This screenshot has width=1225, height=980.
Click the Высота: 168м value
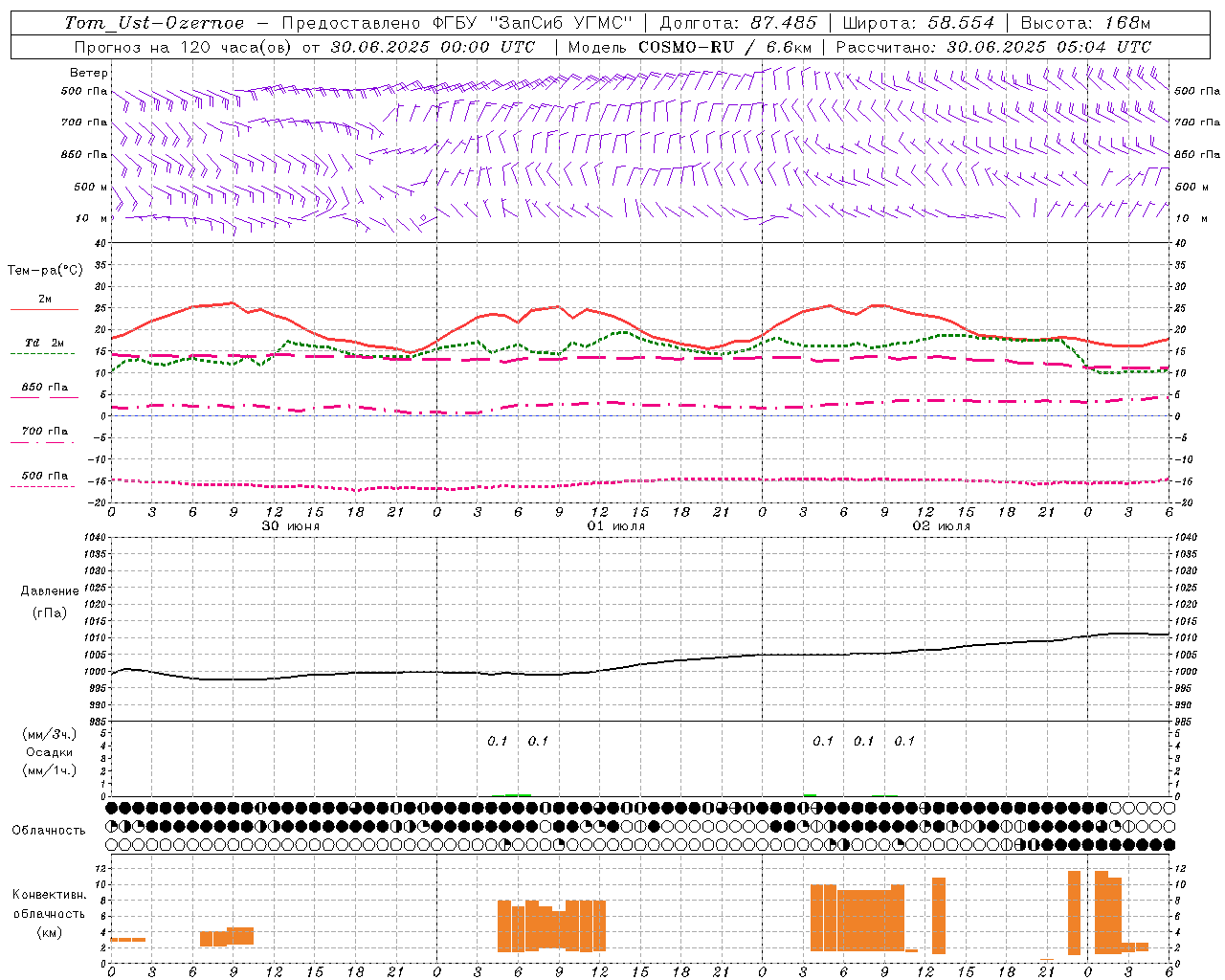tap(1085, 23)
